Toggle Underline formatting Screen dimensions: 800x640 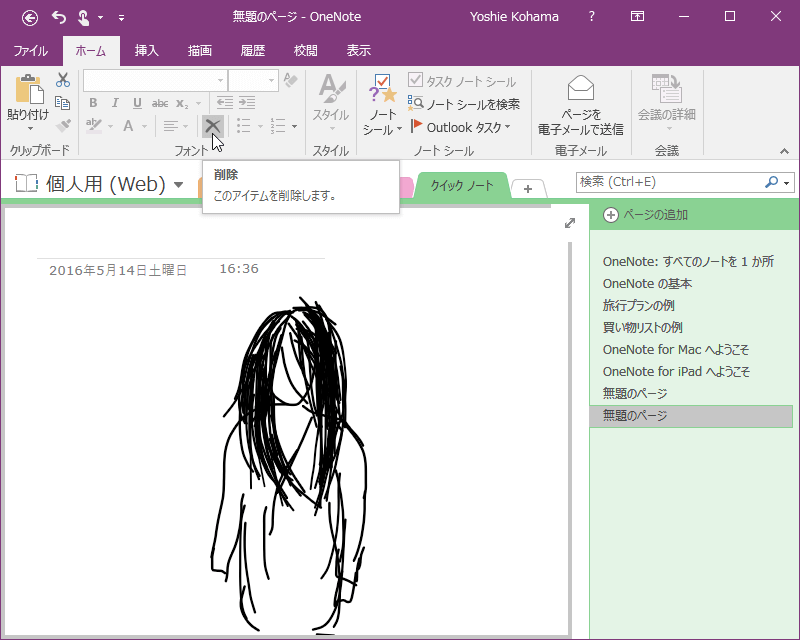click(x=137, y=103)
